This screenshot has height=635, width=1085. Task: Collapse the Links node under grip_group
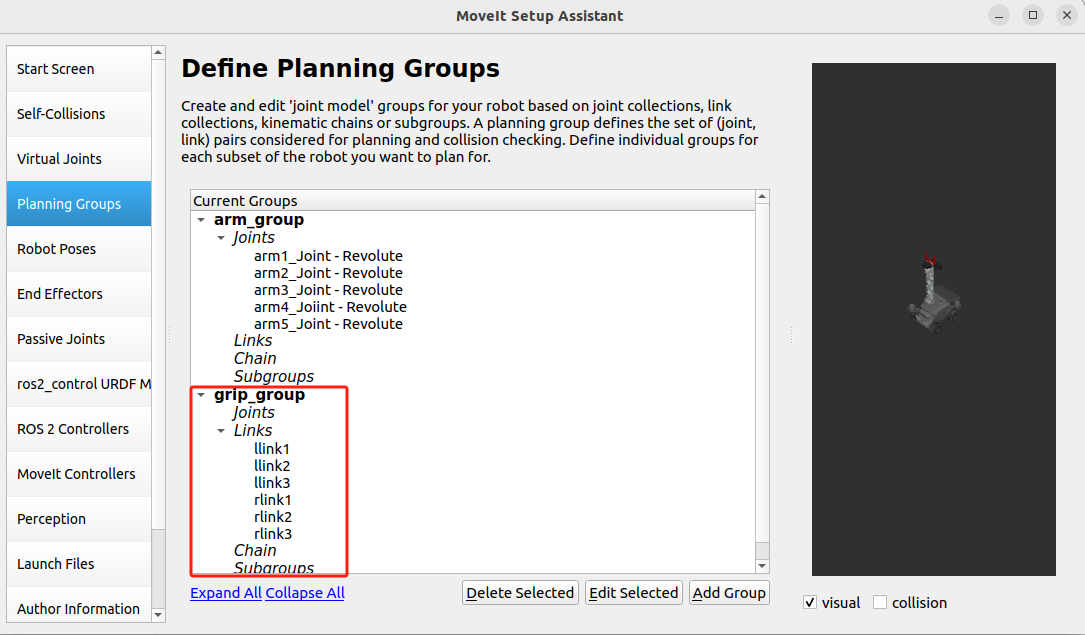click(221, 431)
